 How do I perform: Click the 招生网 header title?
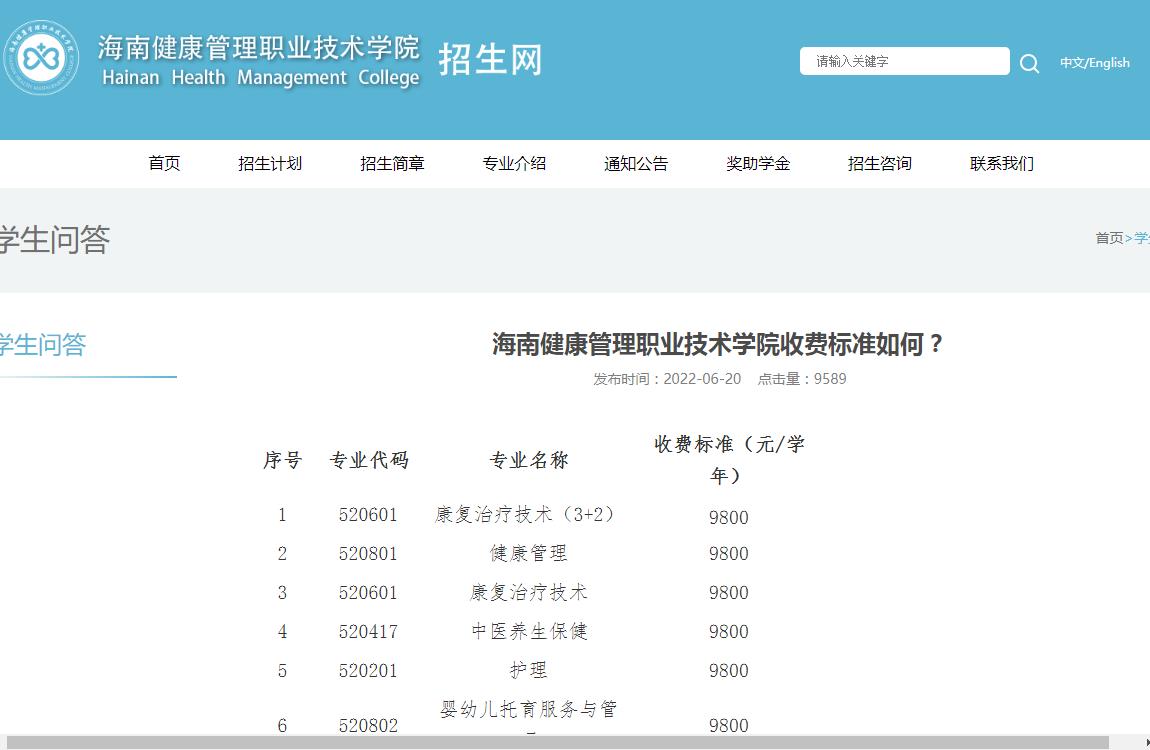[491, 59]
